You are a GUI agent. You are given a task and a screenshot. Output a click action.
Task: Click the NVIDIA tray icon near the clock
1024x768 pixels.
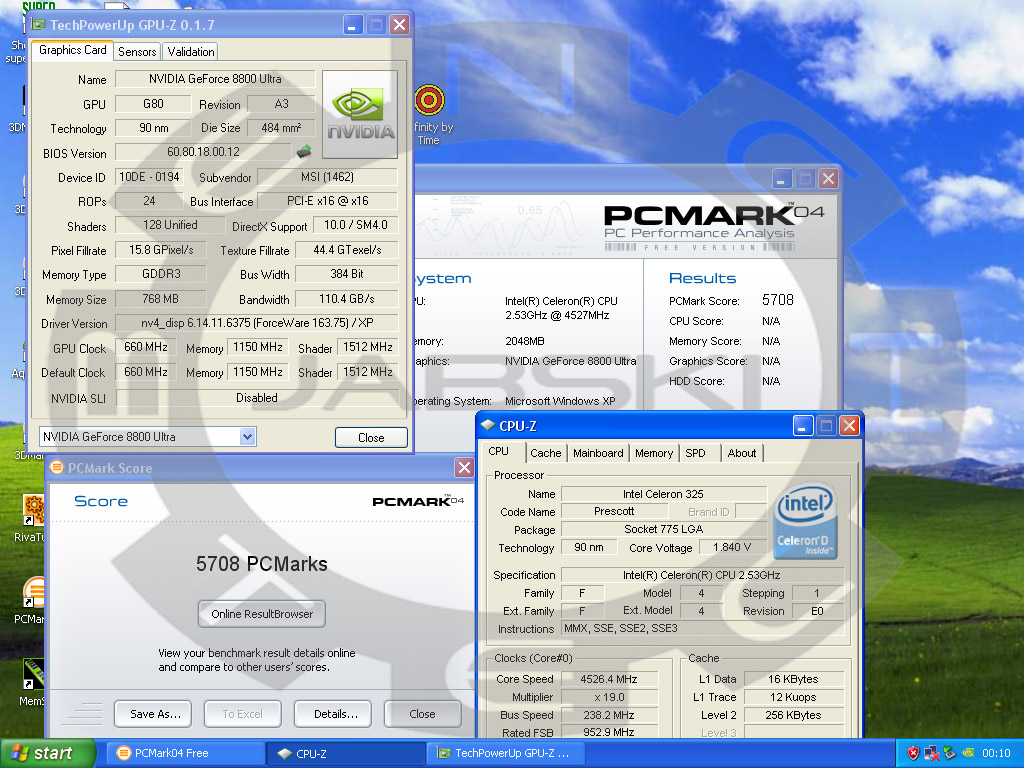[968, 753]
